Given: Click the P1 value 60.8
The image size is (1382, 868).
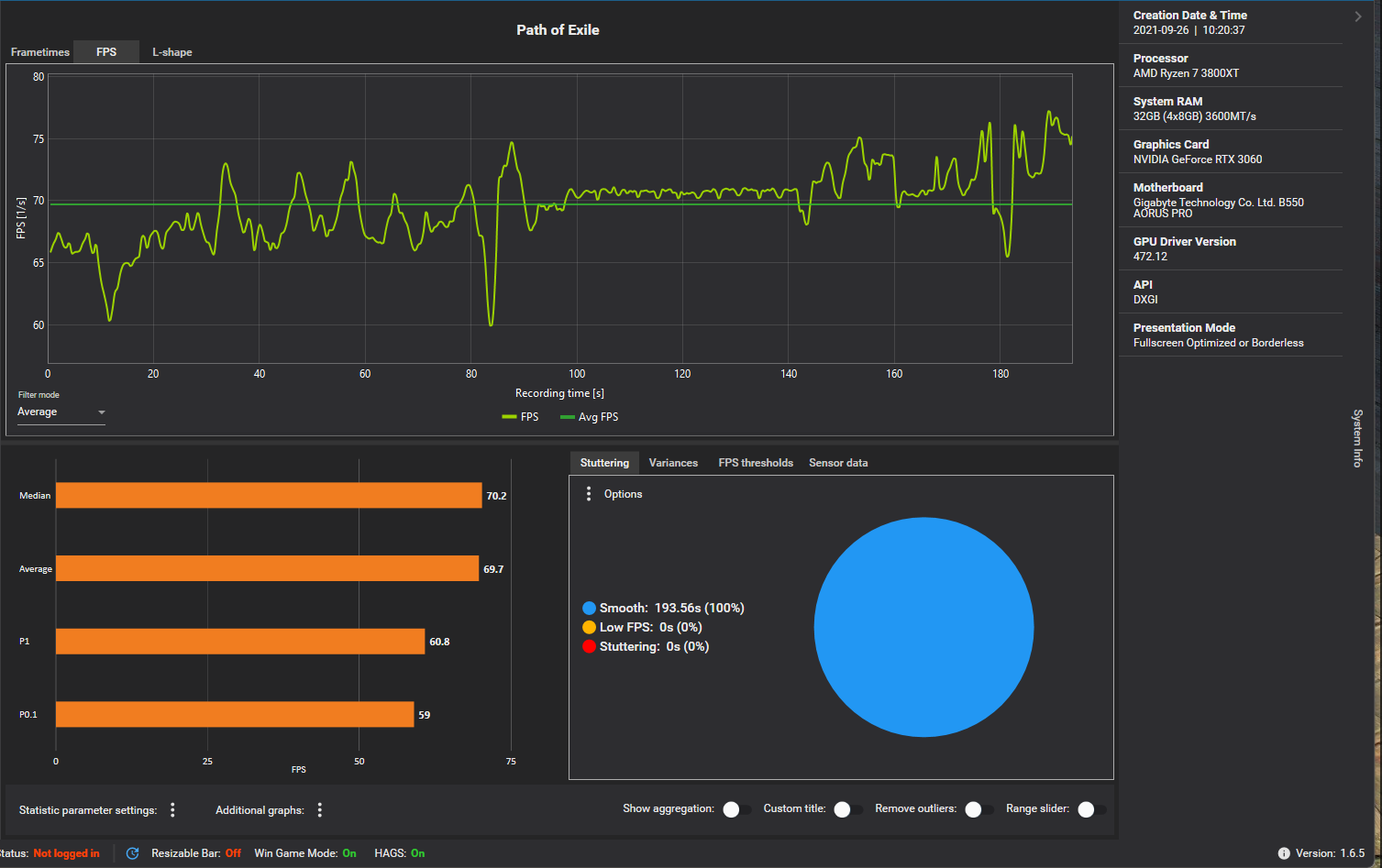Looking at the screenshot, I should [x=439, y=642].
